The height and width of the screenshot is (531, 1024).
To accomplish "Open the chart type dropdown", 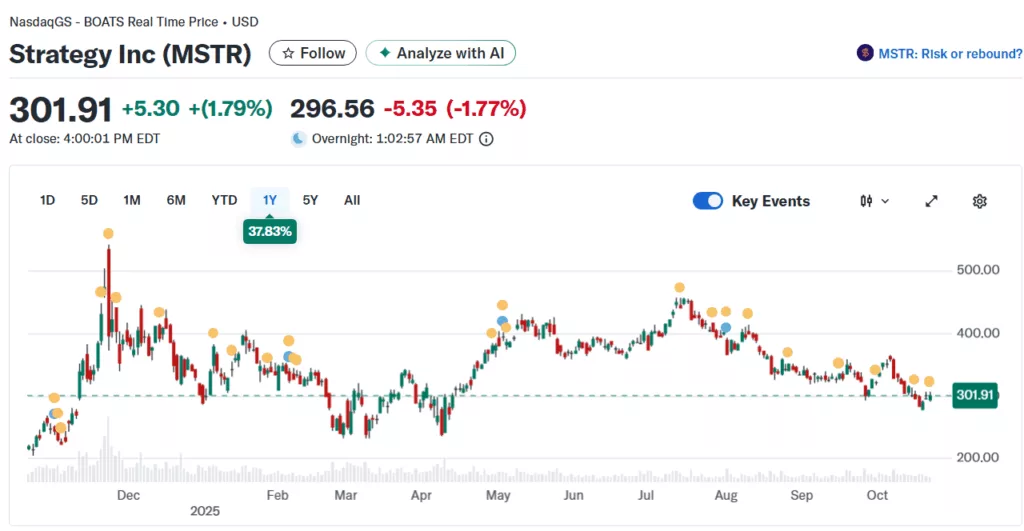I will click(874, 201).
